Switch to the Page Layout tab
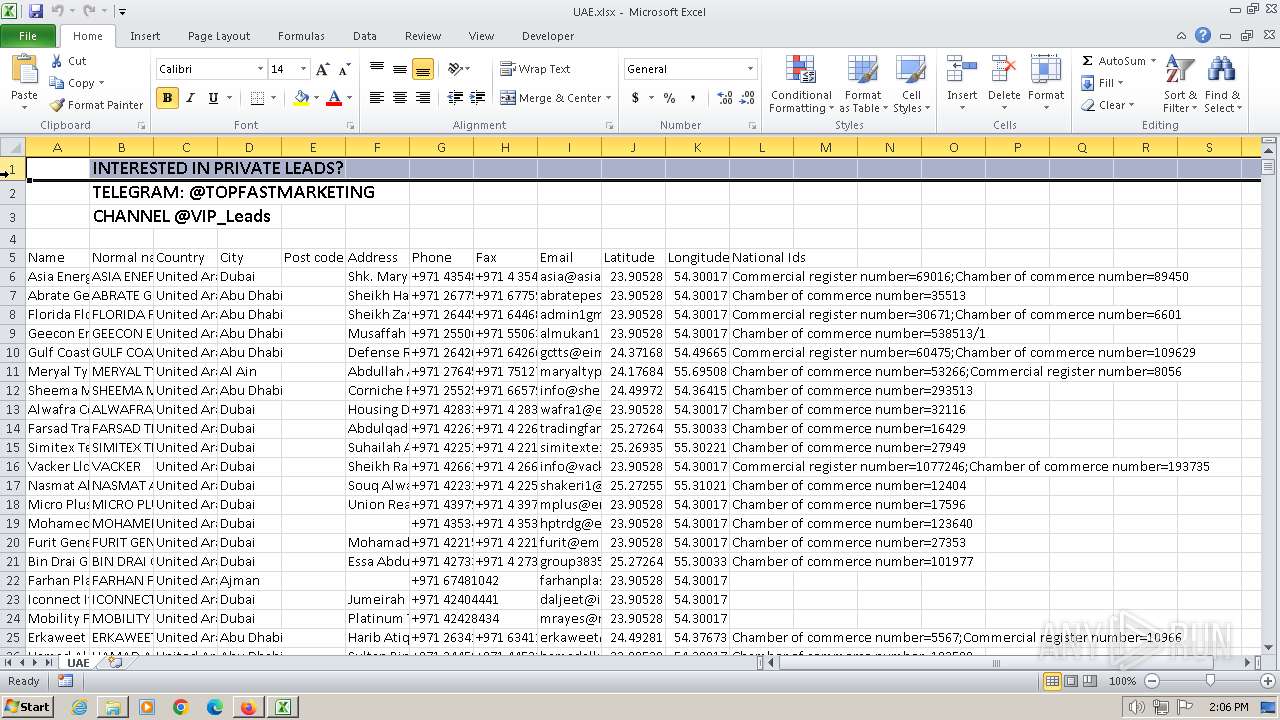 219,36
